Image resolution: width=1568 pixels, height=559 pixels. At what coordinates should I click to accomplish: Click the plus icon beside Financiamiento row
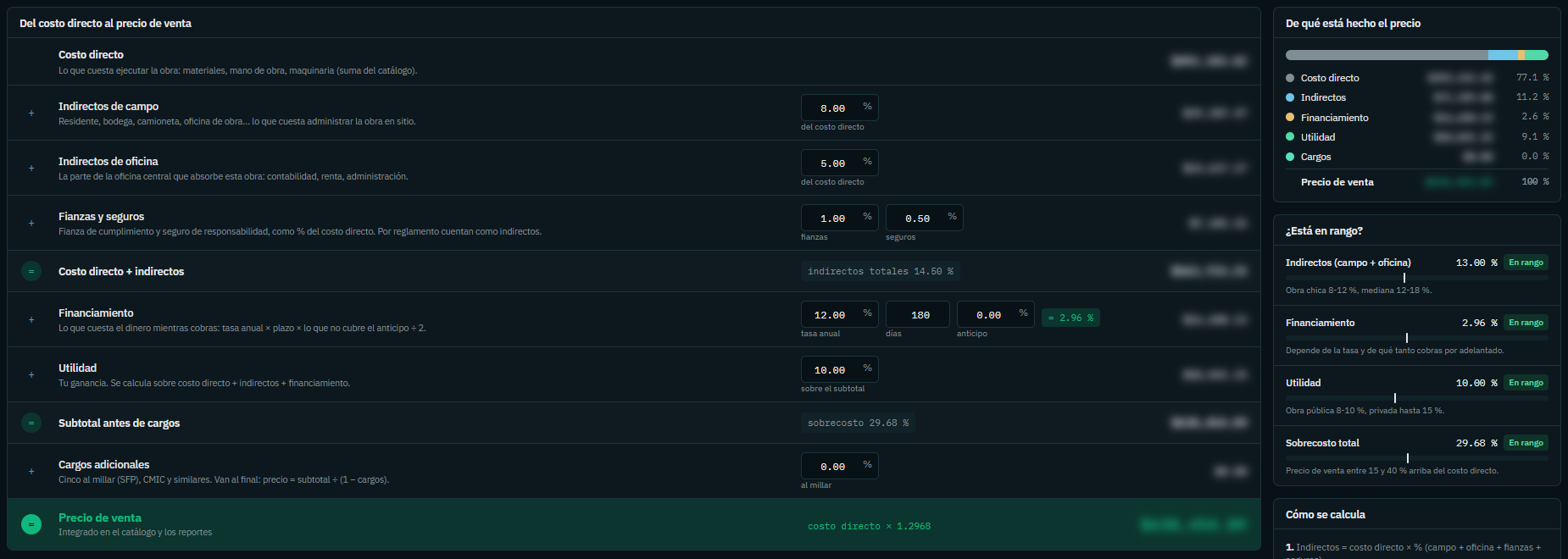31,320
